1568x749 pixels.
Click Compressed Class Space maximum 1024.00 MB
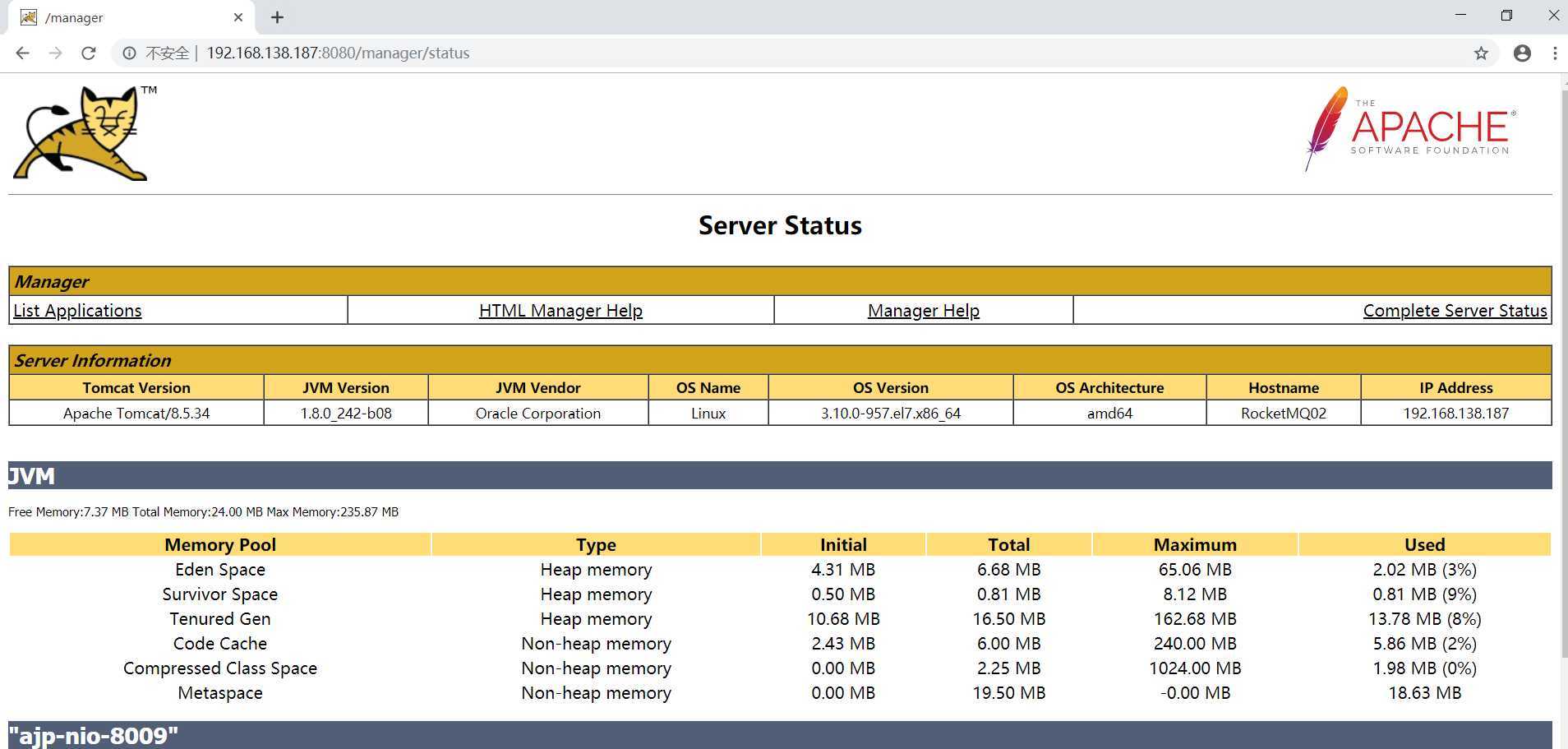1195,668
